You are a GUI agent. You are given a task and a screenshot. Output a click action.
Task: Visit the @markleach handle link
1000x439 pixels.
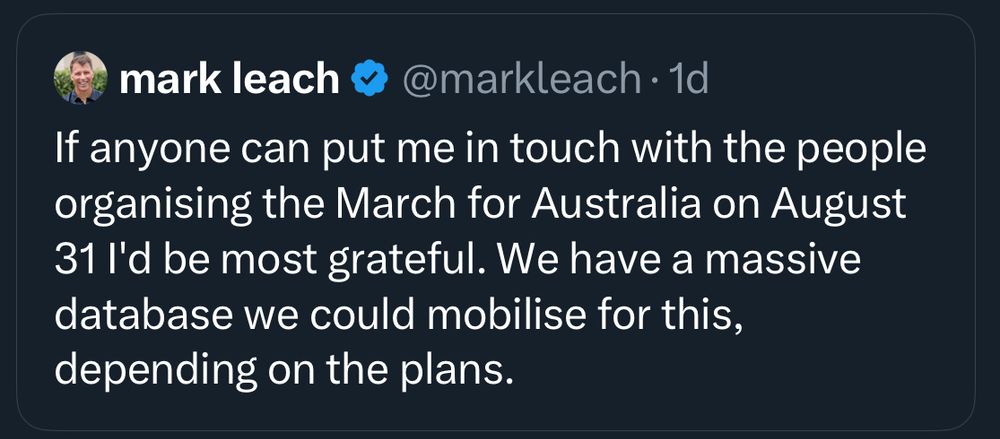[x=521, y=79]
